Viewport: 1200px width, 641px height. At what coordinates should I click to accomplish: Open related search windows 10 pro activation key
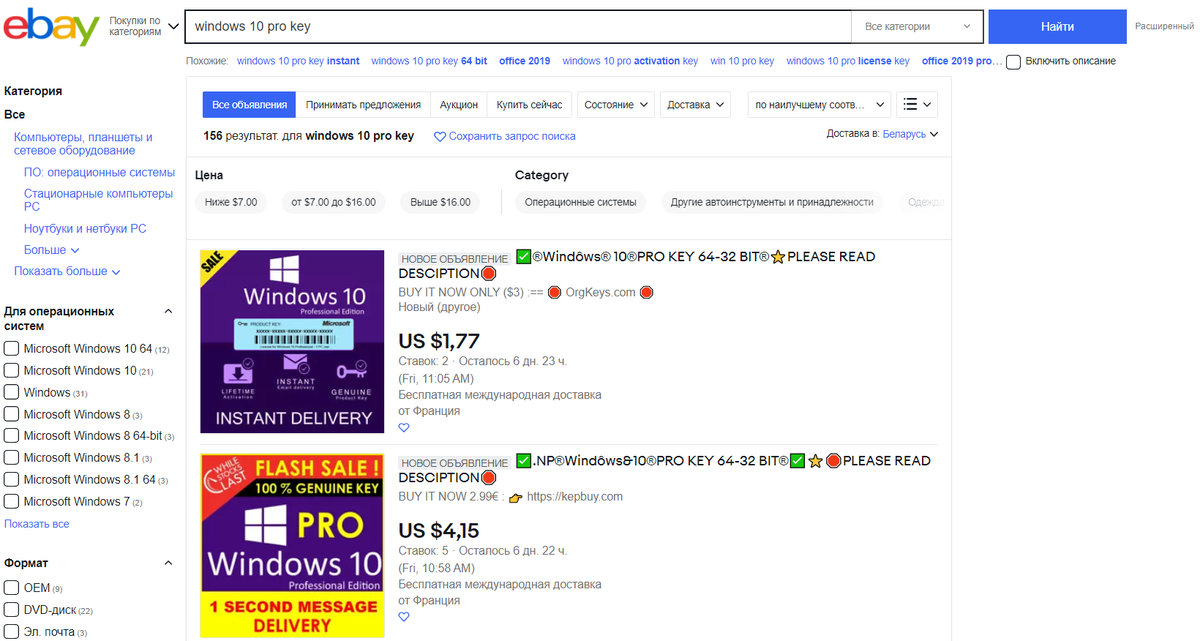[630, 61]
